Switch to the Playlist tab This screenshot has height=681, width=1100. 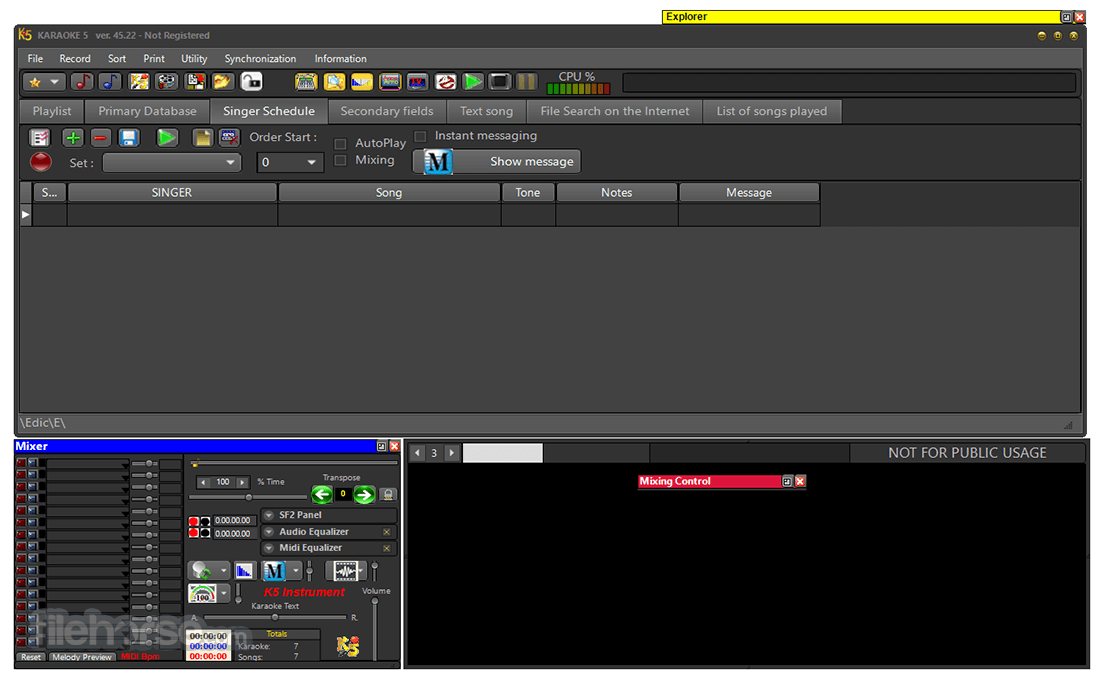pyautogui.click(x=52, y=112)
